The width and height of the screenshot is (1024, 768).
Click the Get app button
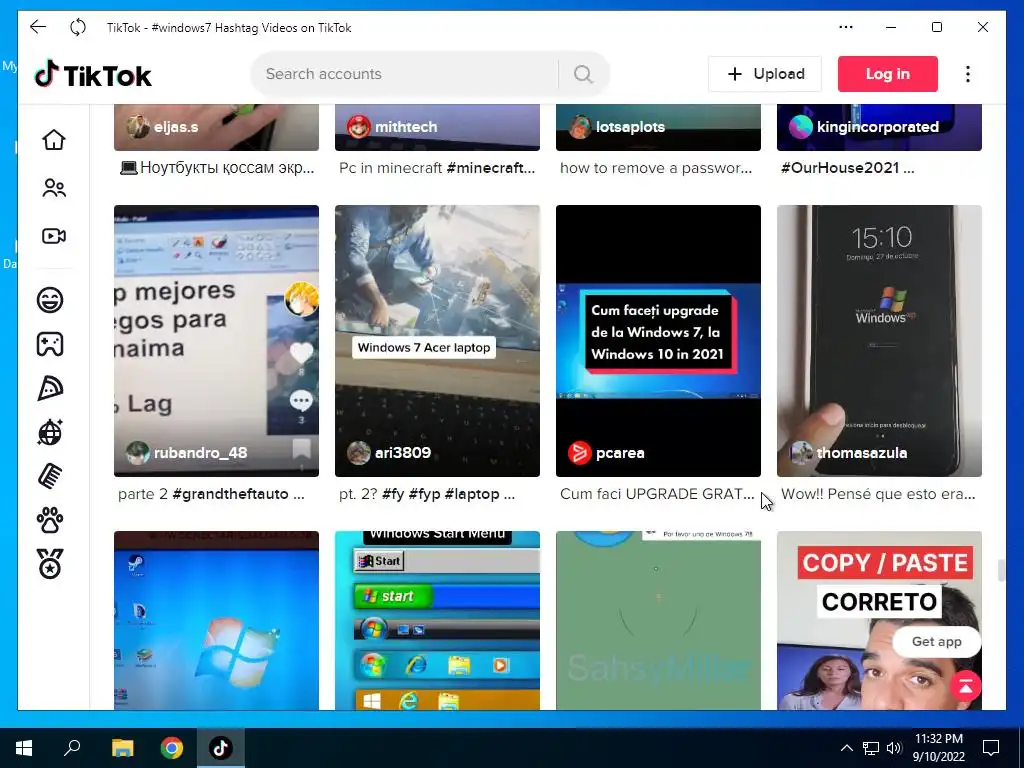coord(936,641)
